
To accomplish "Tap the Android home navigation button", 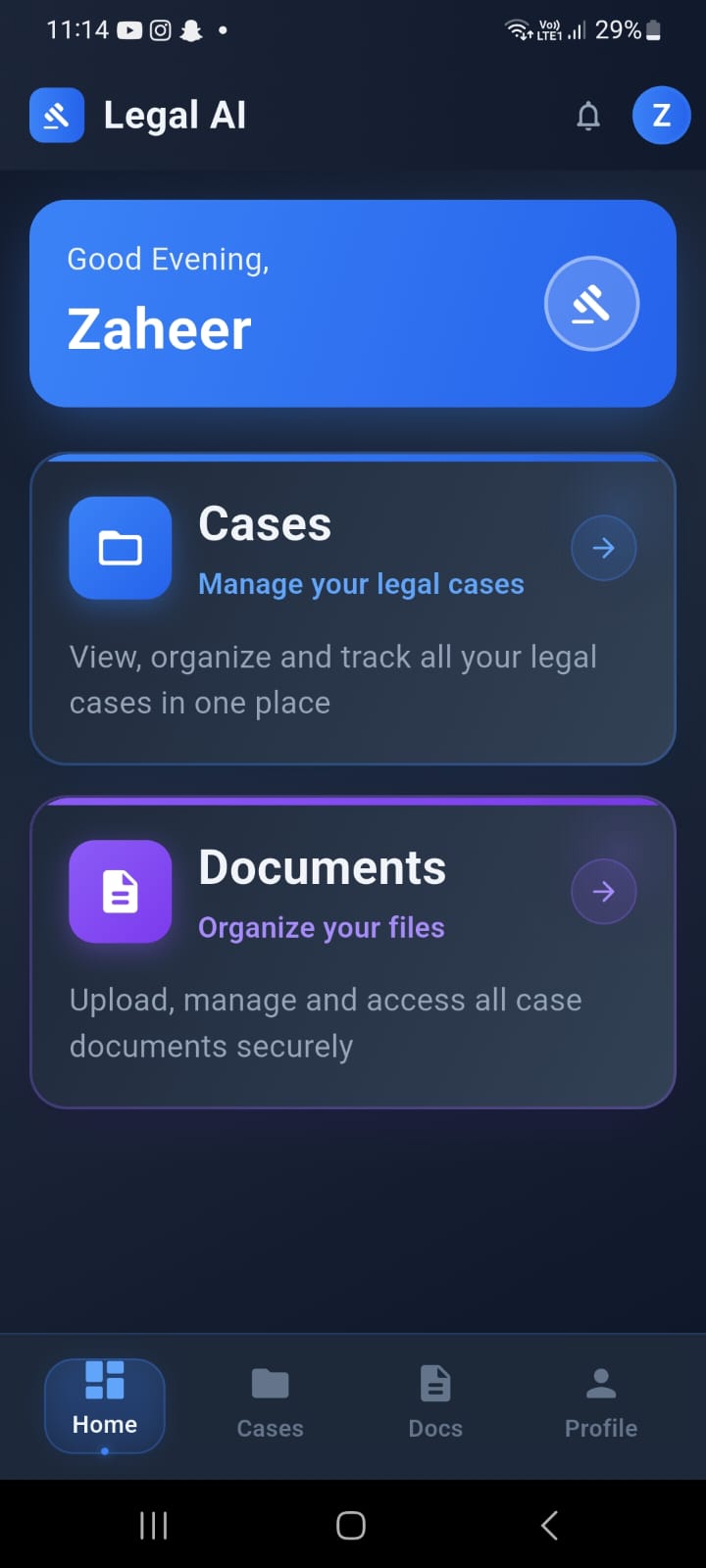I will pyautogui.click(x=351, y=1525).
